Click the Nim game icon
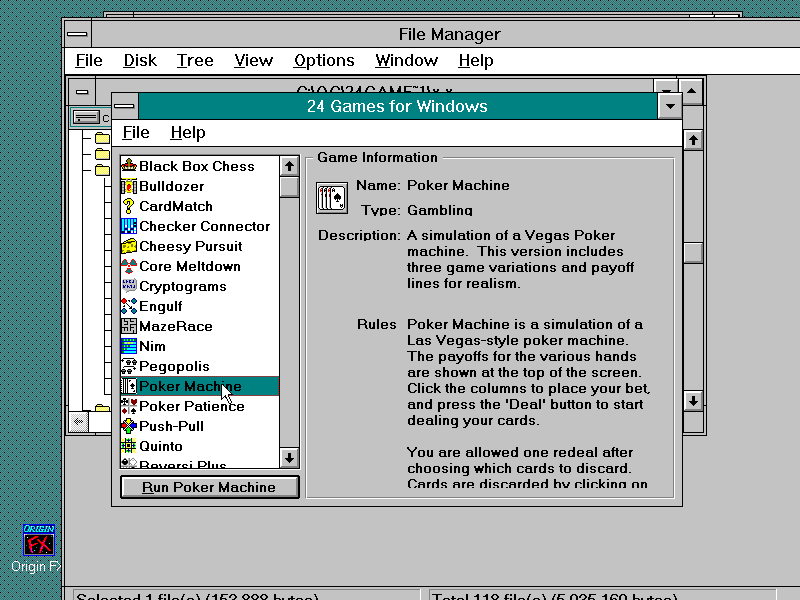The height and width of the screenshot is (600, 800). (x=129, y=346)
